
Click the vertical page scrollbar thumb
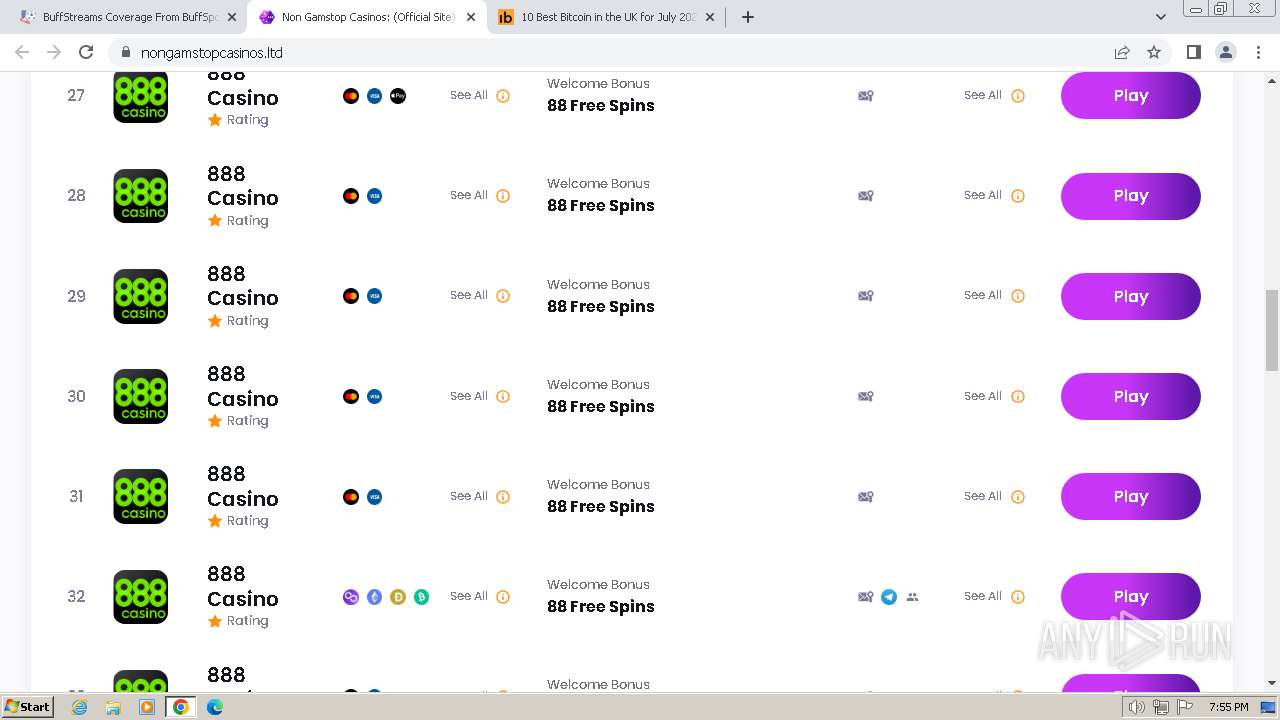click(x=1272, y=330)
